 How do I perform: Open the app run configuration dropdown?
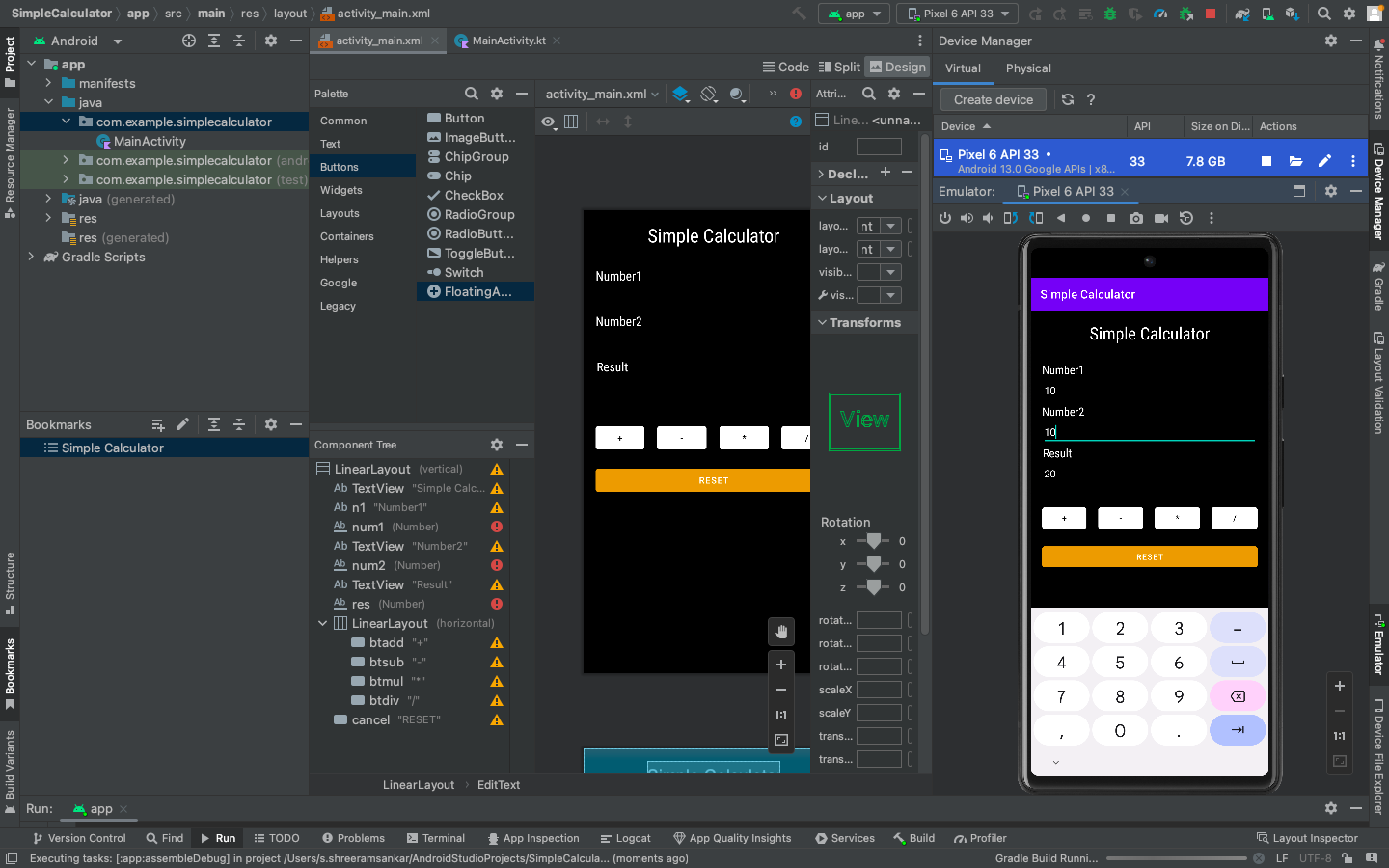[854, 14]
